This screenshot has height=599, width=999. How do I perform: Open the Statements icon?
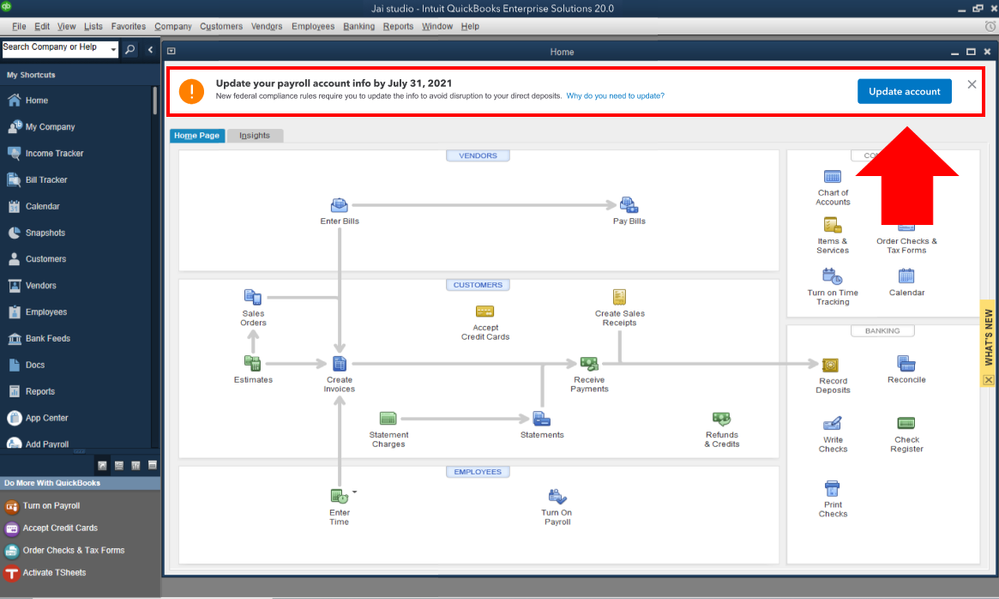pyautogui.click(x=542, y=419)
